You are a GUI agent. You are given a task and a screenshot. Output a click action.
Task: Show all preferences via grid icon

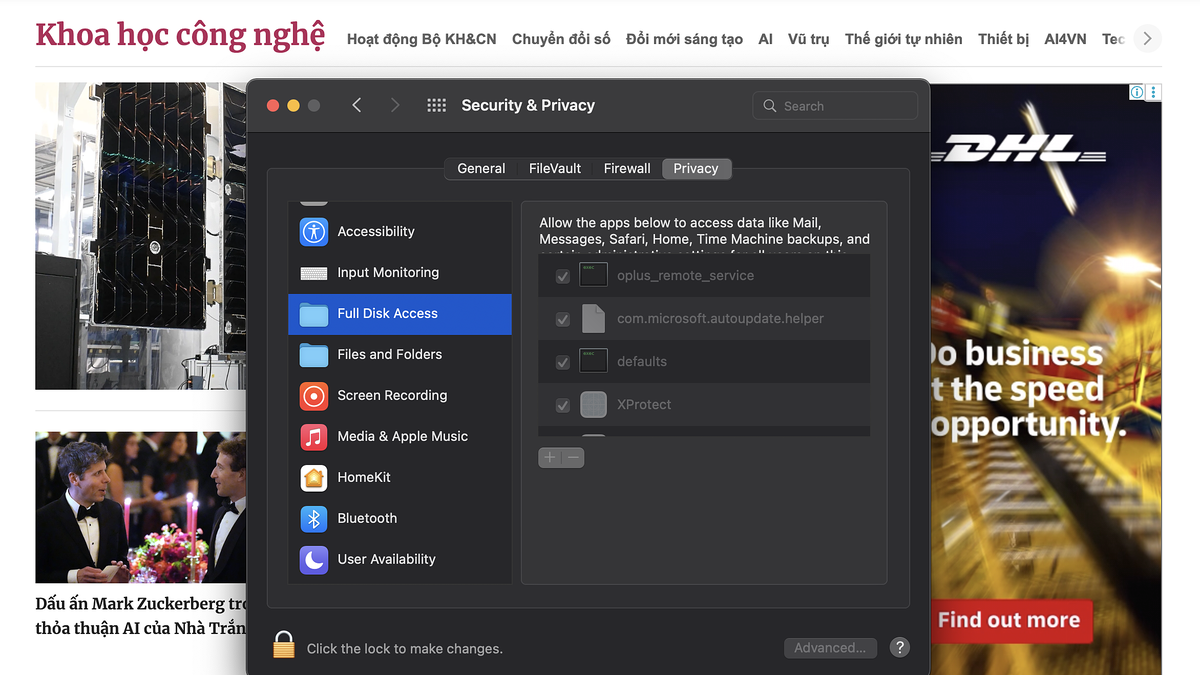click(436, 105)
